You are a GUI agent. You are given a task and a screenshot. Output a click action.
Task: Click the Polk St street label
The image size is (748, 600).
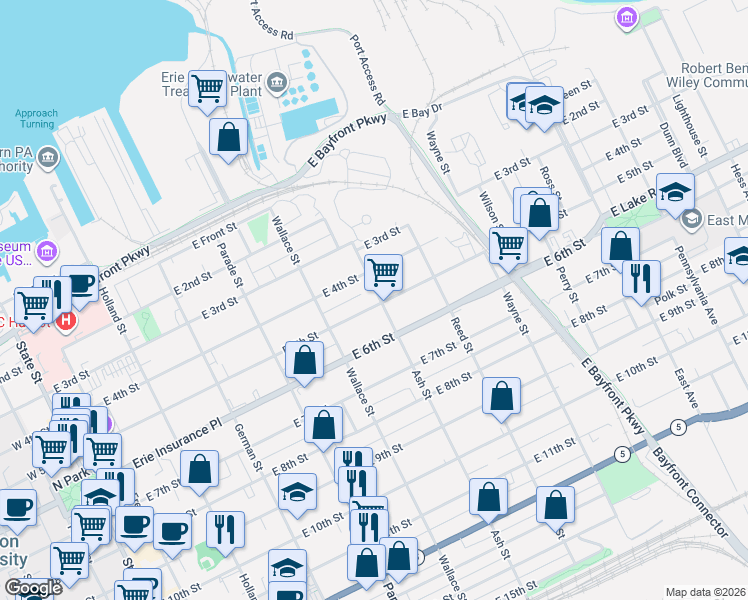tap(671, 294)
